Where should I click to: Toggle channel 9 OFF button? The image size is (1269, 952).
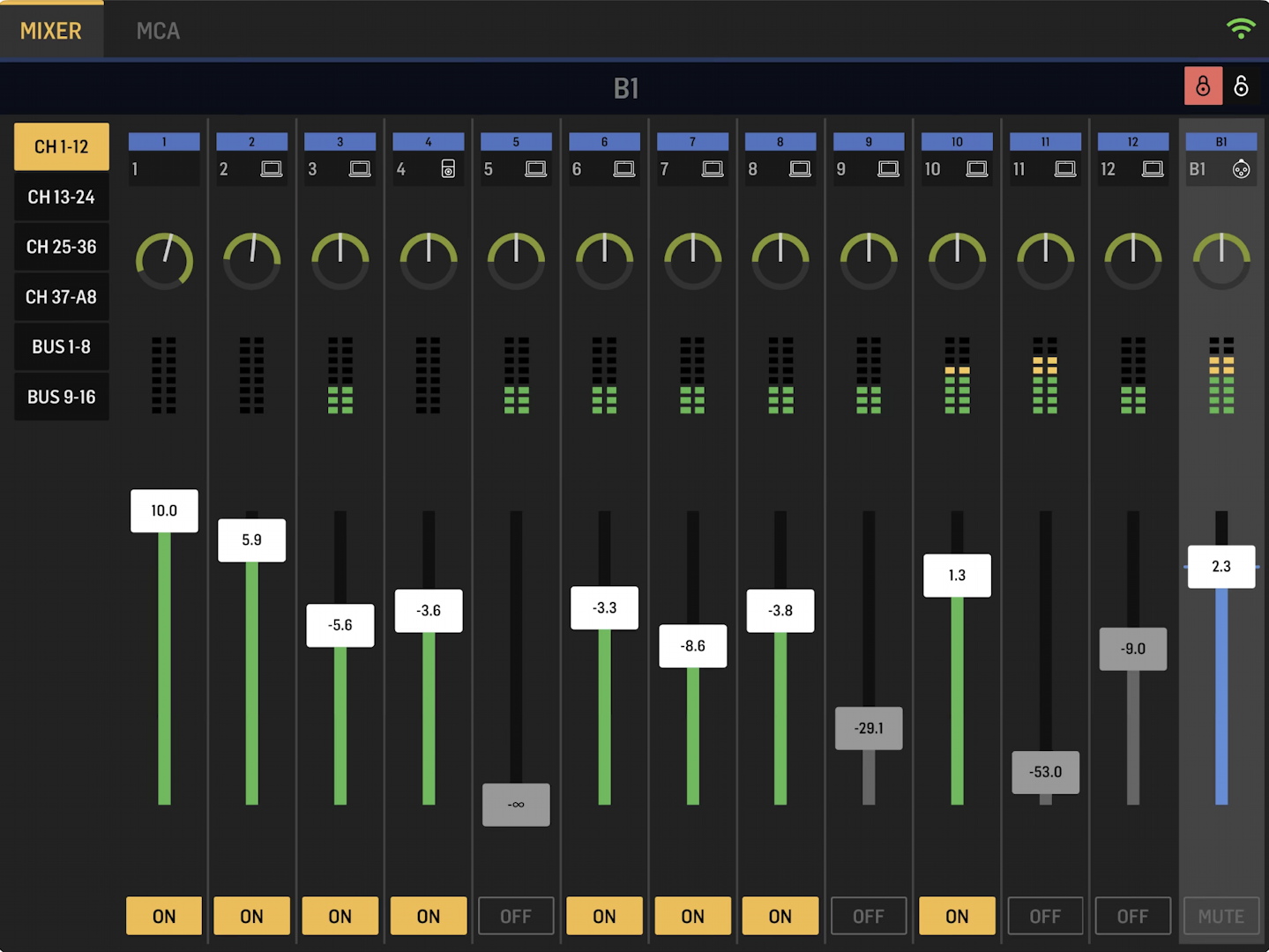pos(869,916)
